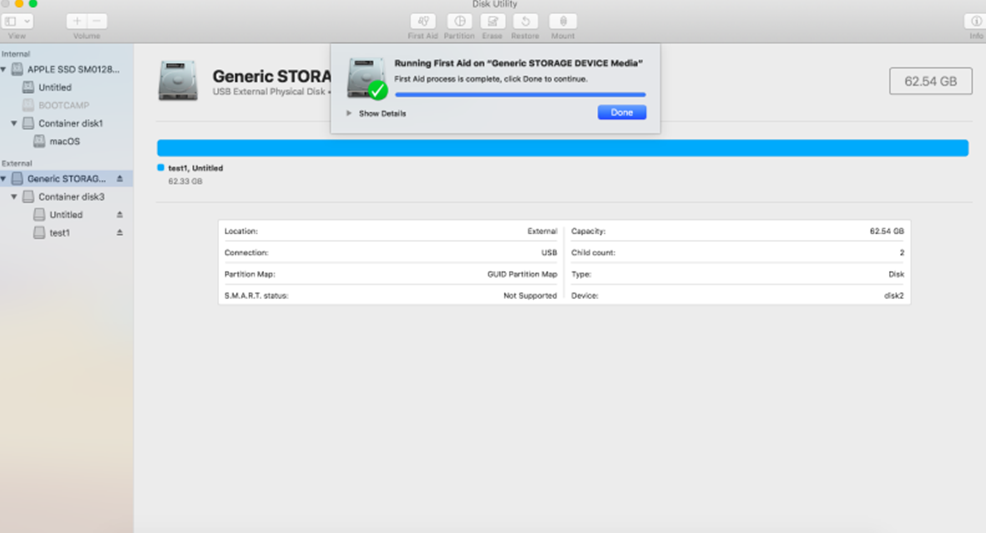Click the Capacity "62.54 GB" table value

(x=887, y=231)
